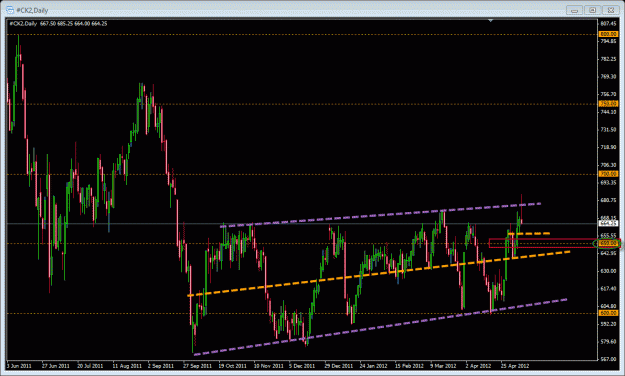This screenshot has width=625, height=376.
Task: Click the OHLC readout '667.50 685.25 664.00 664.25'
Action: [x=73, y=24]
